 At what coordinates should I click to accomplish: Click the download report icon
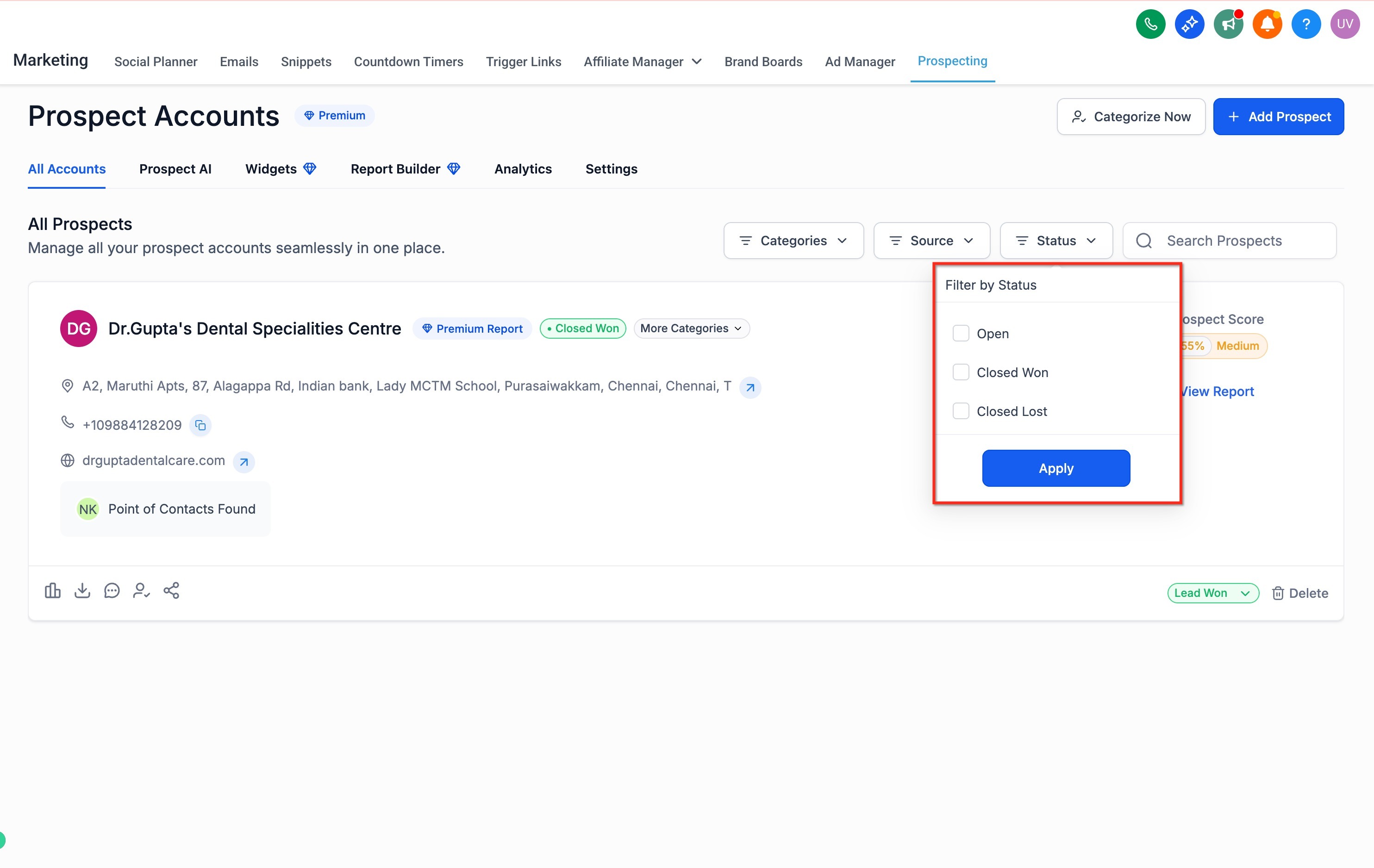[x=82, y=591]
